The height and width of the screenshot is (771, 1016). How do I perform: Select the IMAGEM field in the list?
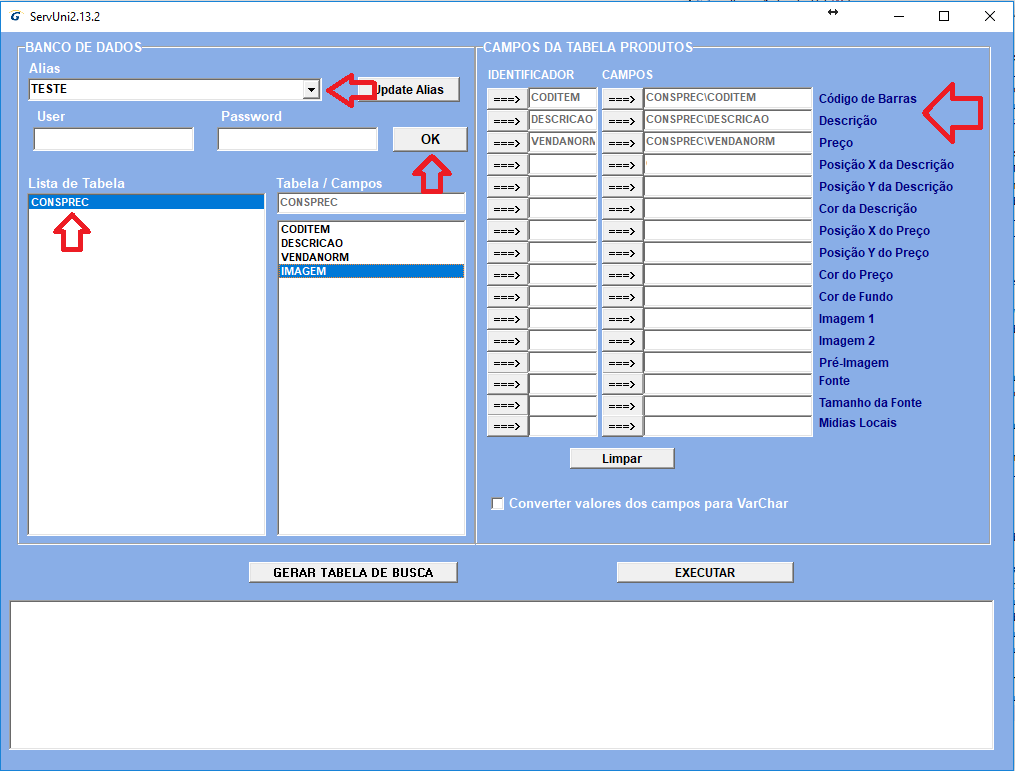click(370, 271)
